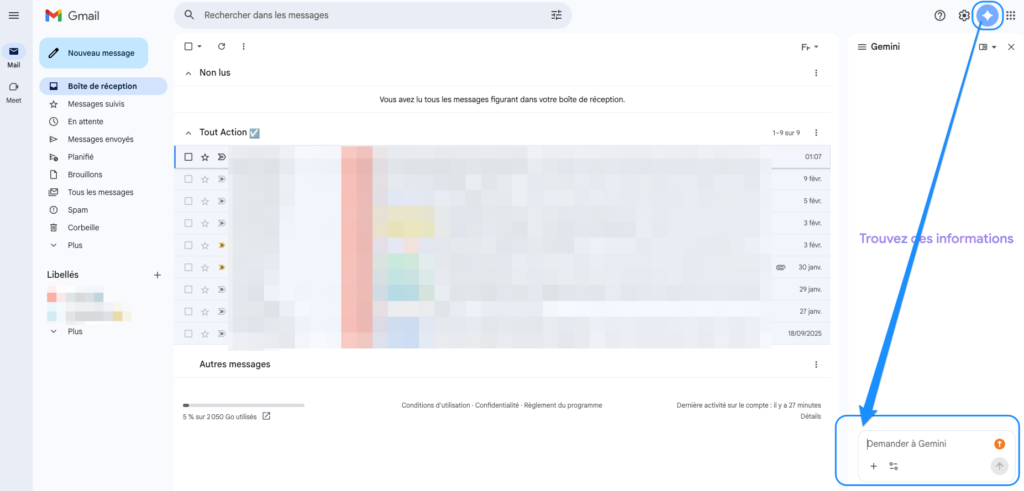
Task: Open the Messages envoyés folder
Action: click(100, 139)
